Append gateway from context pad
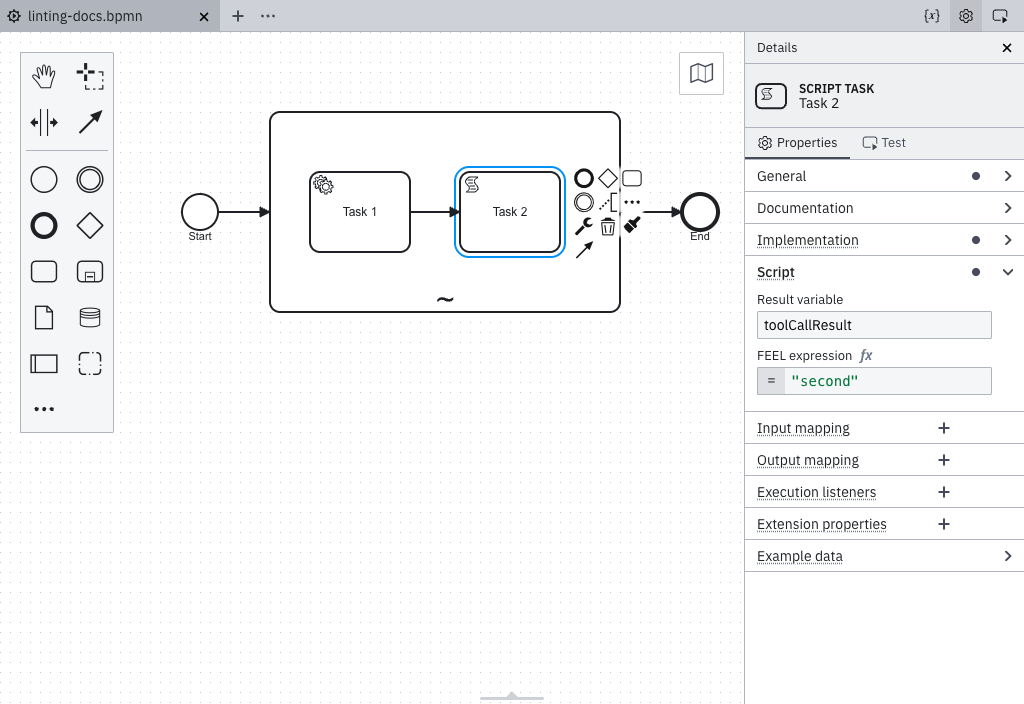Viewport: 1024px width, 704px height. (608, 178)
